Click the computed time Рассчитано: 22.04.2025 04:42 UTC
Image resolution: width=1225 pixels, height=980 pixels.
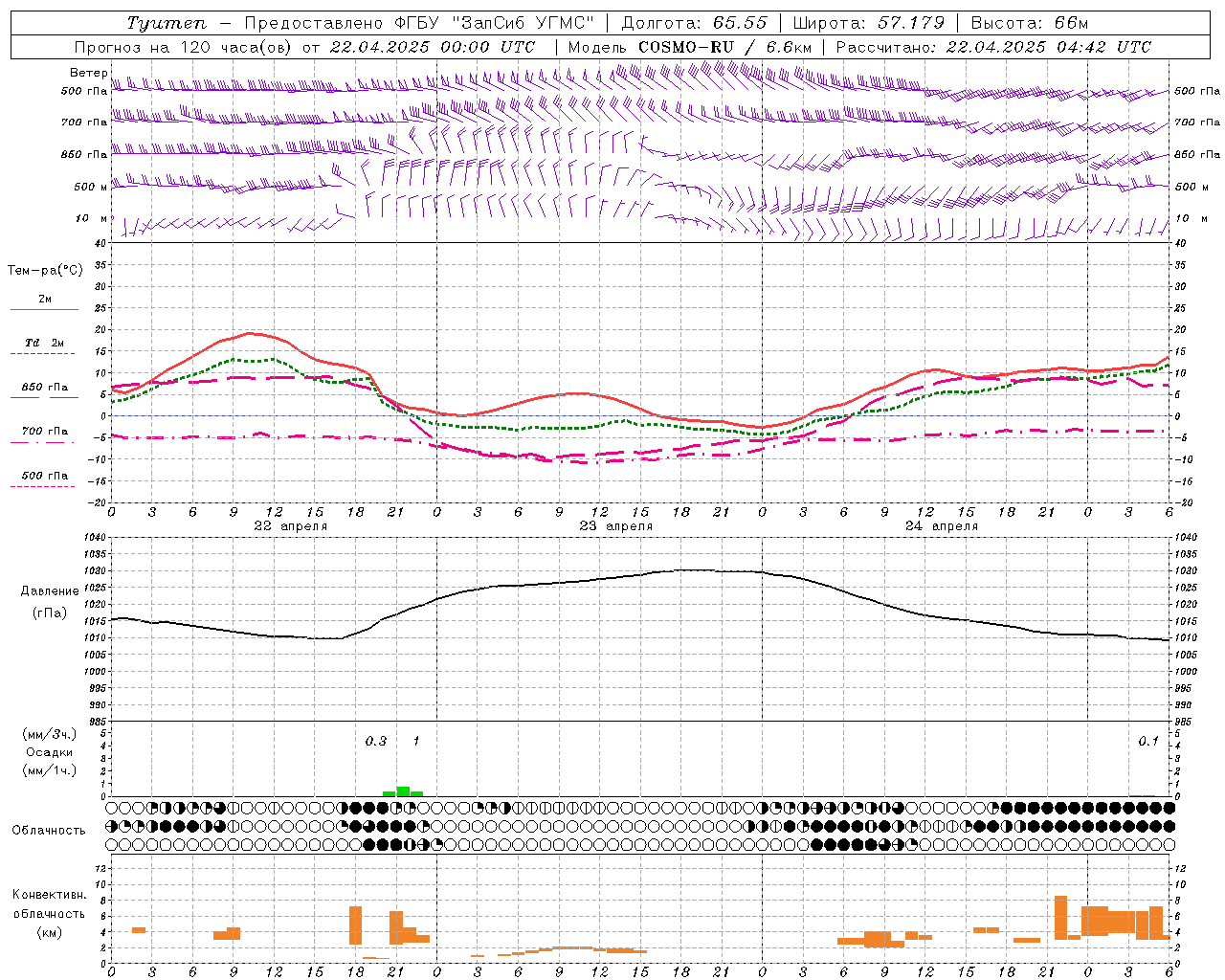tap(993, 46)
